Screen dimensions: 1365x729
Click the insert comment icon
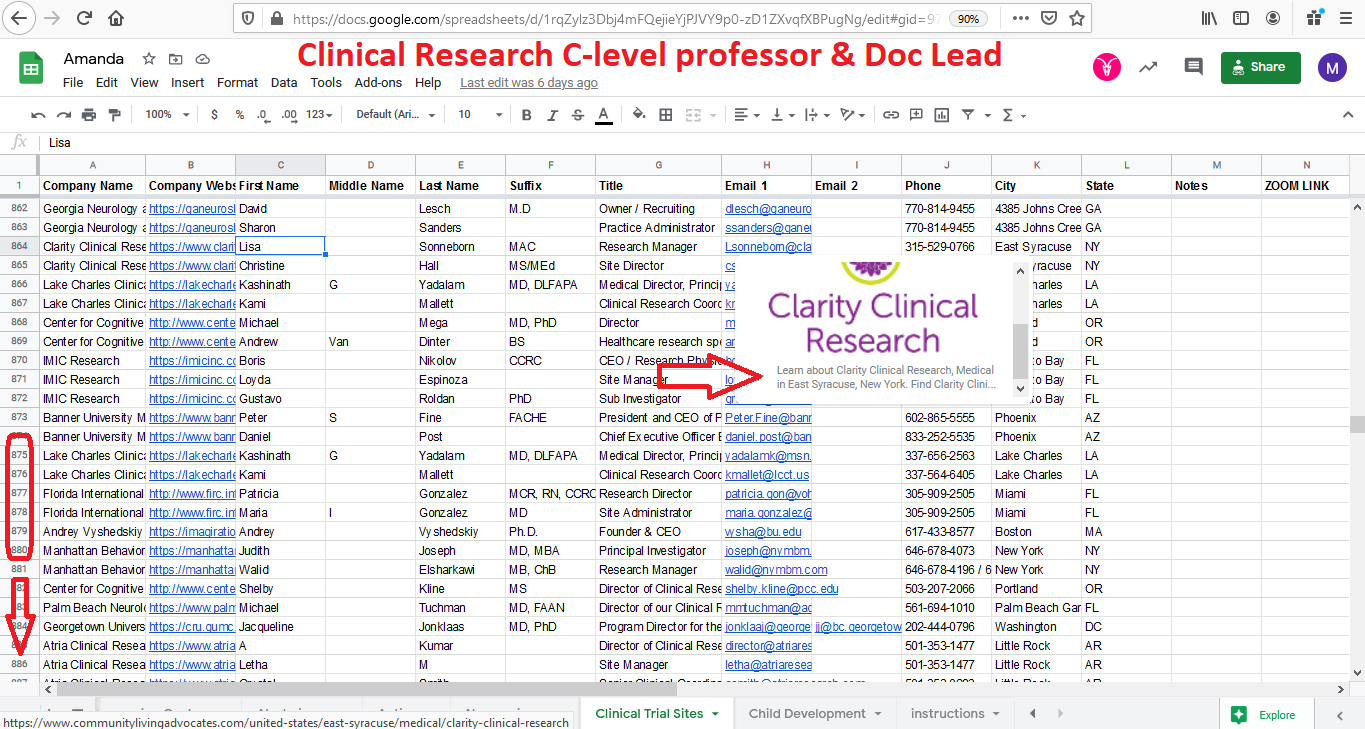[x=916, y=115]
